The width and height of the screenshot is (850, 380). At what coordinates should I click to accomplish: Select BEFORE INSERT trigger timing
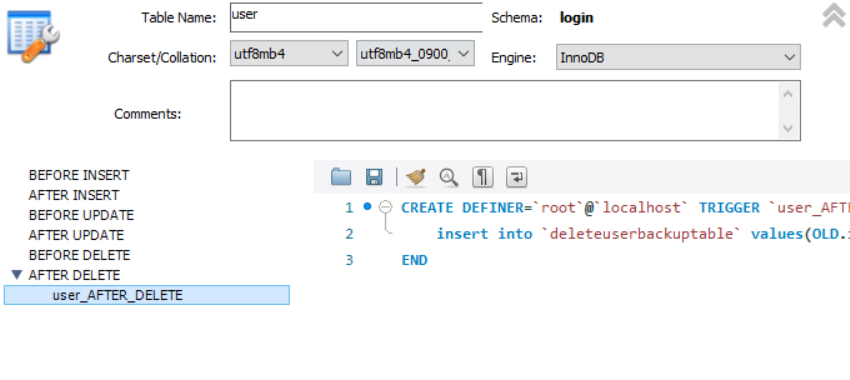click(79, 175)
